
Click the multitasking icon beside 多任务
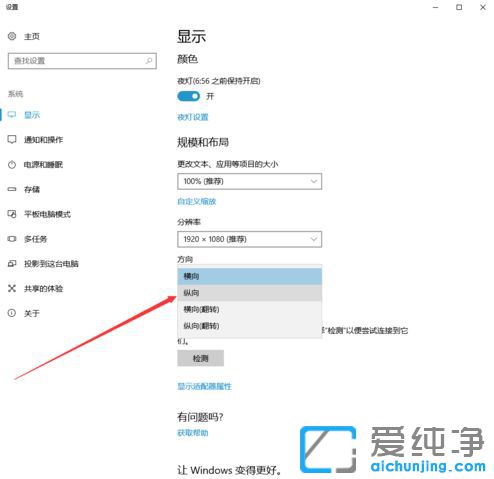tap(12, 239)
